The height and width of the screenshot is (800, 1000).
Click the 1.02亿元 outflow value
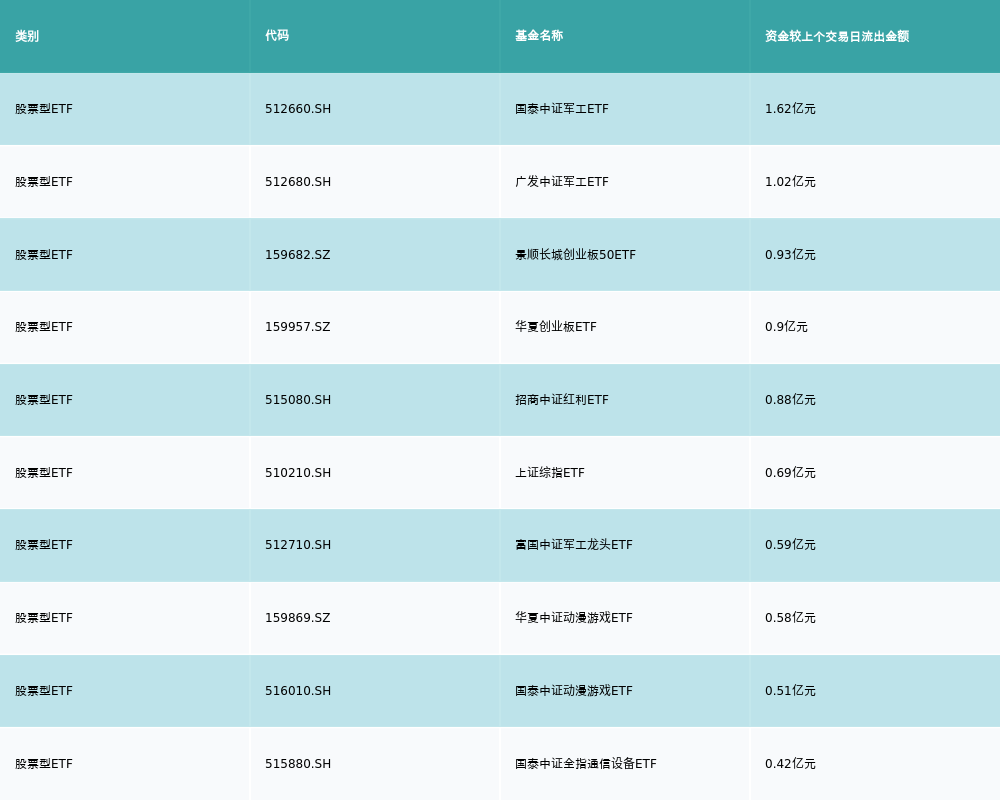click(790, 182)
